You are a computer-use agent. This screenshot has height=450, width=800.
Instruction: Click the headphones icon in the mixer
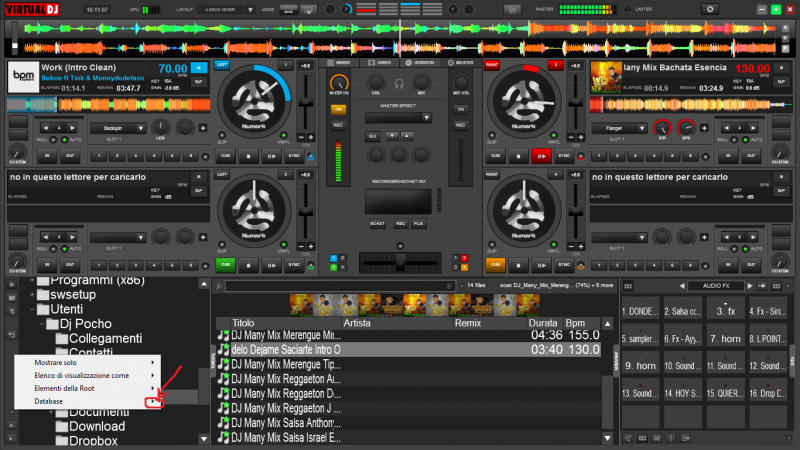[399, 84]
